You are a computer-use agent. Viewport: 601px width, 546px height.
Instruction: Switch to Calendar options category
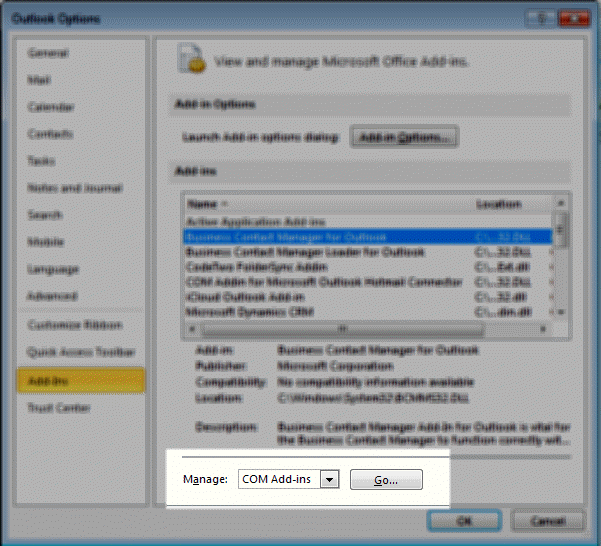tap(50, 106)
